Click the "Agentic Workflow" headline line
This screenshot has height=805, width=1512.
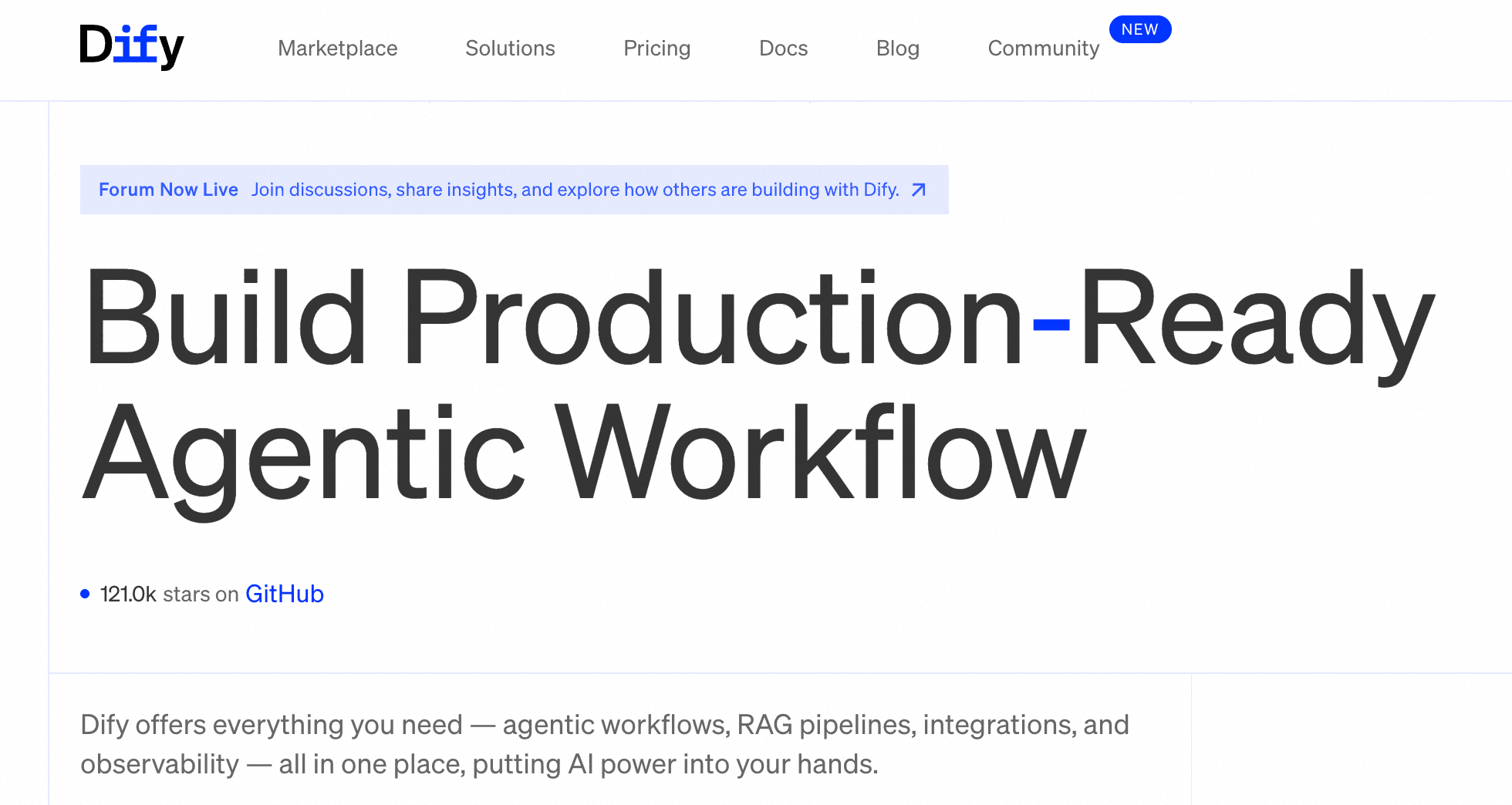[583, 453]
